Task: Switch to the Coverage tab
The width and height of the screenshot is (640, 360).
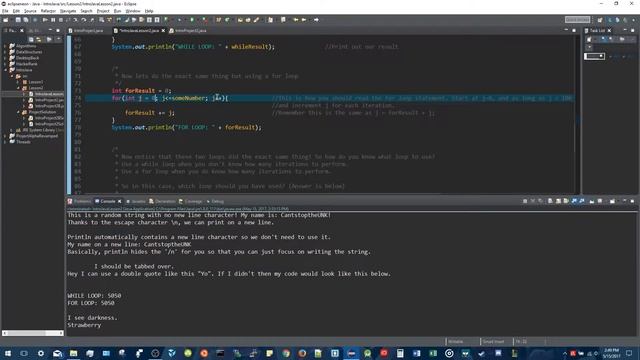Action: point(191,201)
